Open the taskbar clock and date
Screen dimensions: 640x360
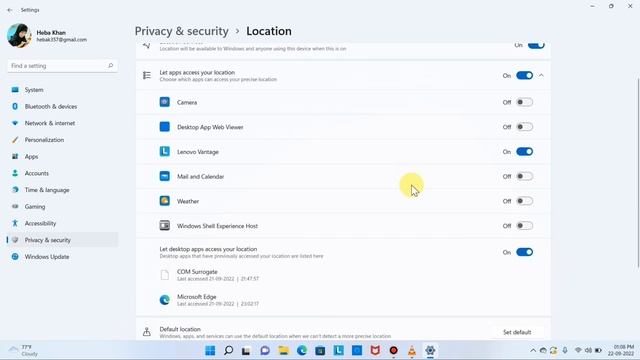[x=621, y=351]
